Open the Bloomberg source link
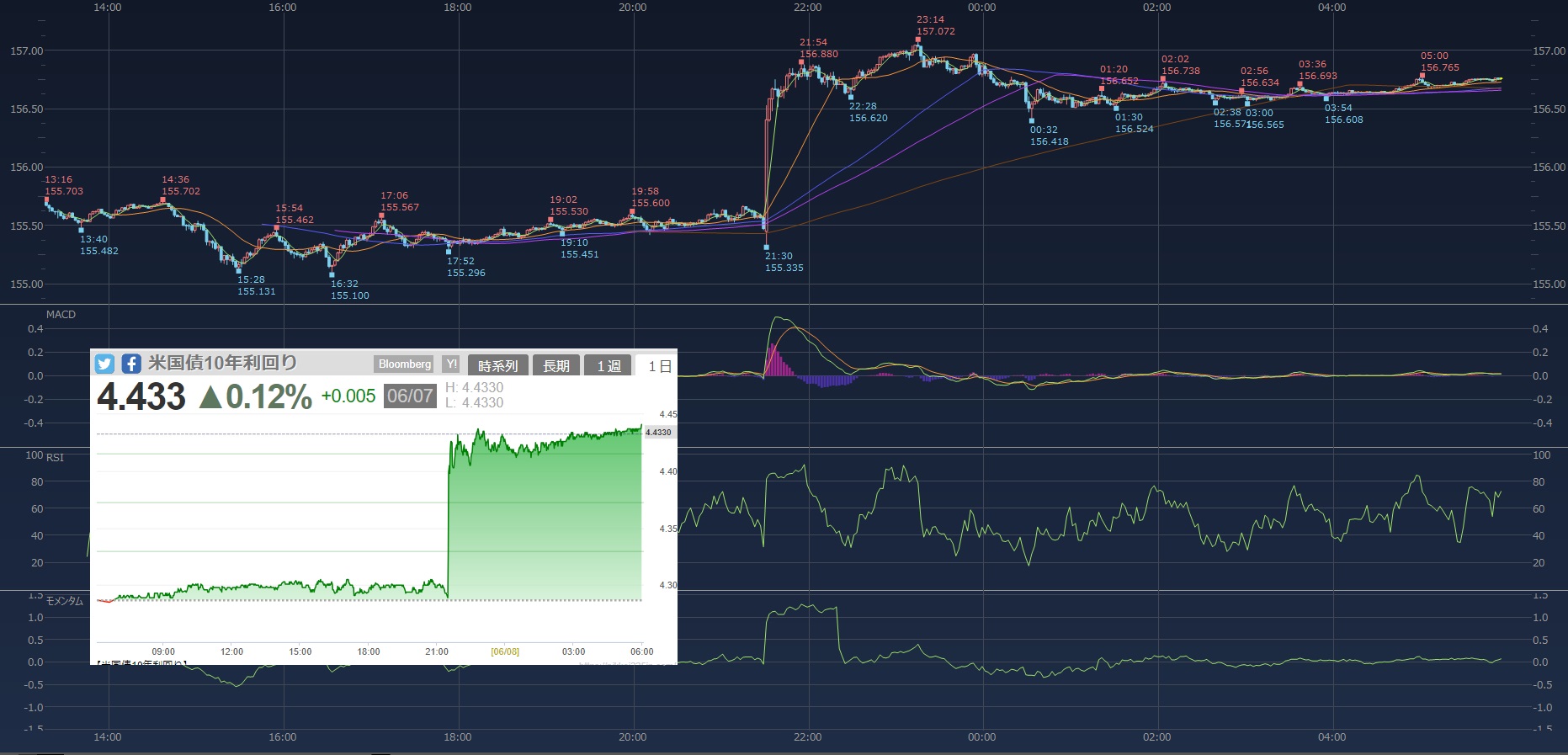Viewport: 1568px width, 755px height. tap(404, 364)
